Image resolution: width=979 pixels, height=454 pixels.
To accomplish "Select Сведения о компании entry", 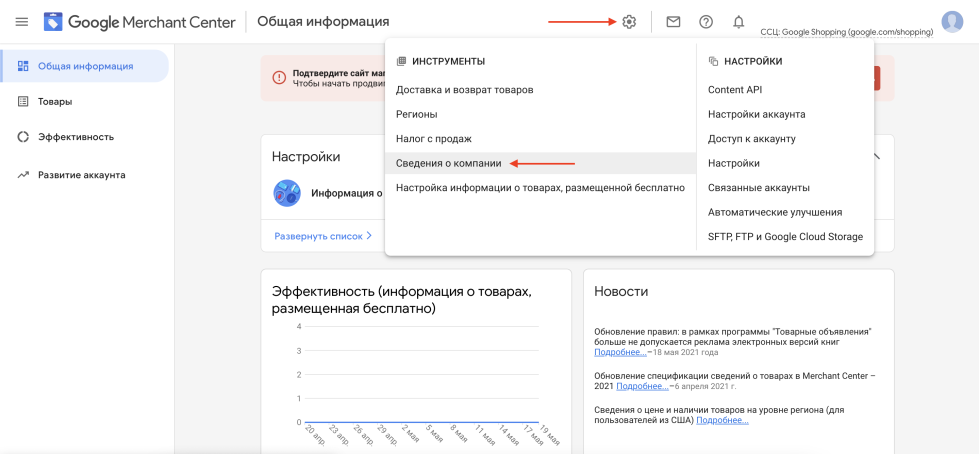I will coord(541,163).
